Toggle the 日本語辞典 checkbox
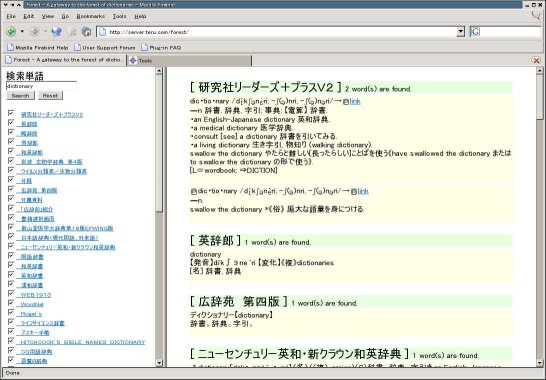Image resolution: width=546 pixels, height=380 pixels. pyautogui.click(x=11, y=236)
